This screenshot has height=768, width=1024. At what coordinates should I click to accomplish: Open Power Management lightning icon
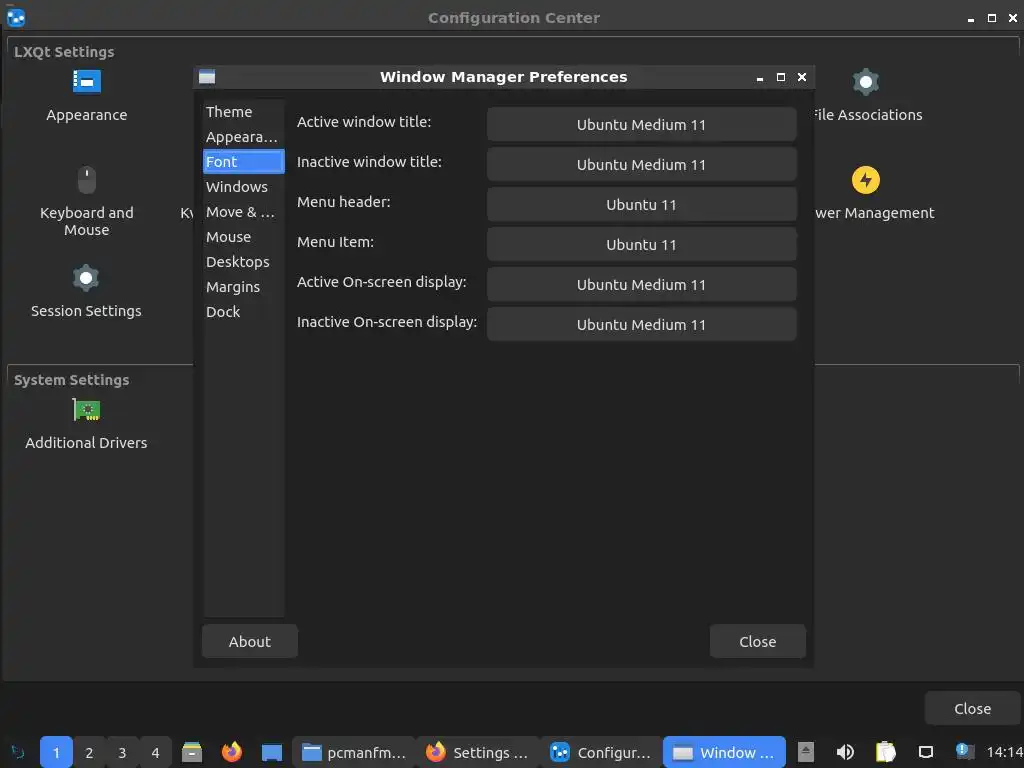pos(865,180)
